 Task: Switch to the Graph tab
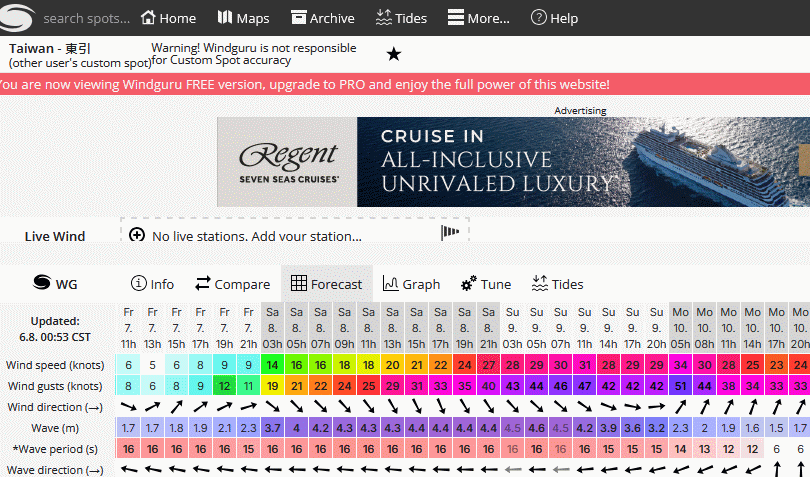411,284
